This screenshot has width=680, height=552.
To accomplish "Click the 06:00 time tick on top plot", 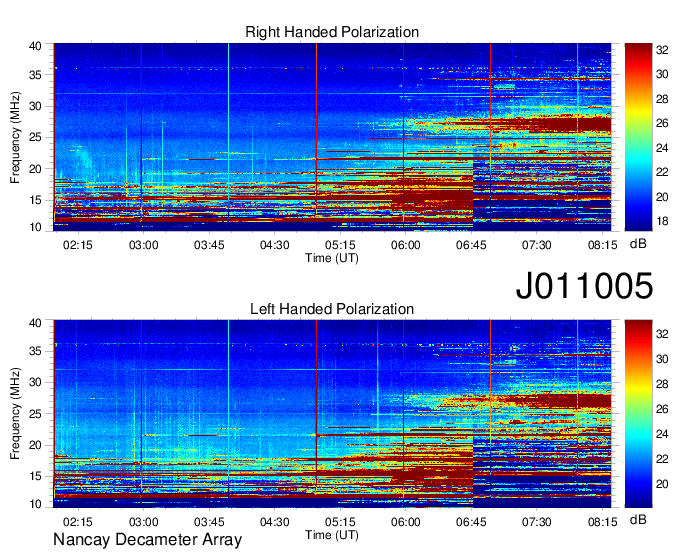I will coord(405,245).
